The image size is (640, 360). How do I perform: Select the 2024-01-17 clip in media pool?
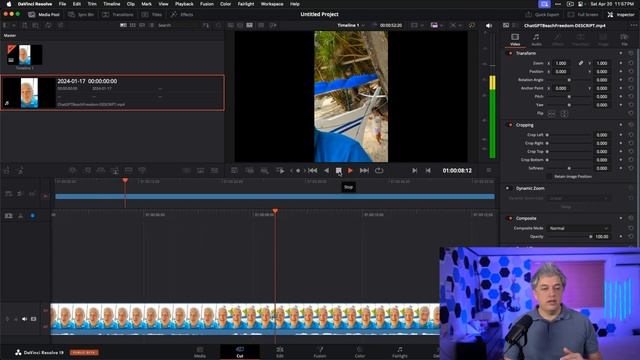(x=112, y=93)
